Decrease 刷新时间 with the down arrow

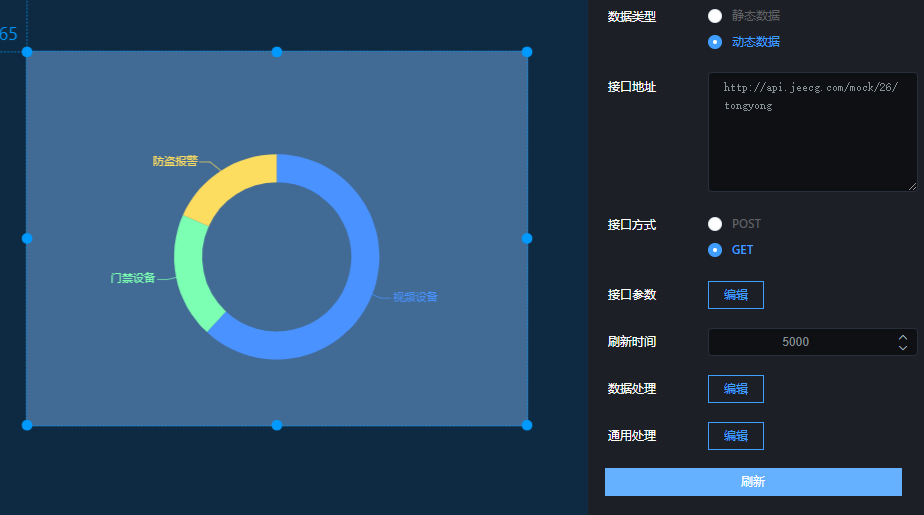click(903, 348)
